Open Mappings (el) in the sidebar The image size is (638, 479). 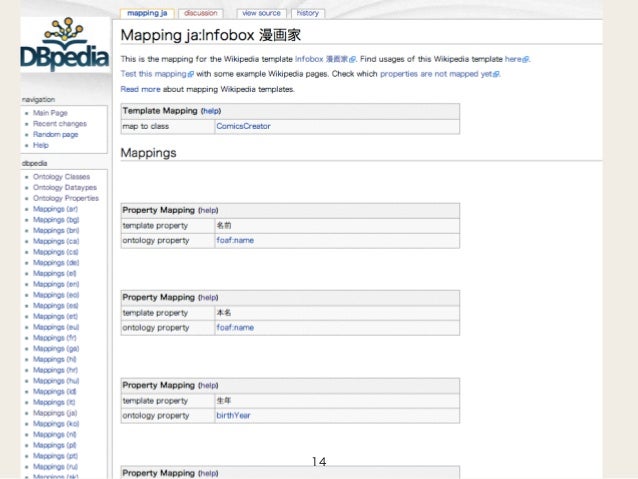click(x=55, y=273)
